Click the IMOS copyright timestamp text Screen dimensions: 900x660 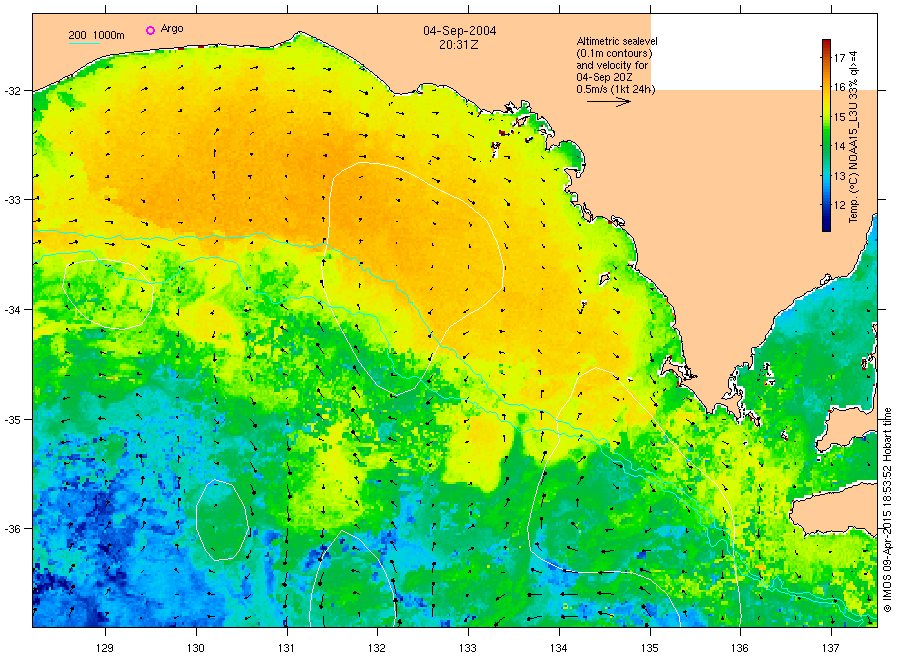(887, 510)
